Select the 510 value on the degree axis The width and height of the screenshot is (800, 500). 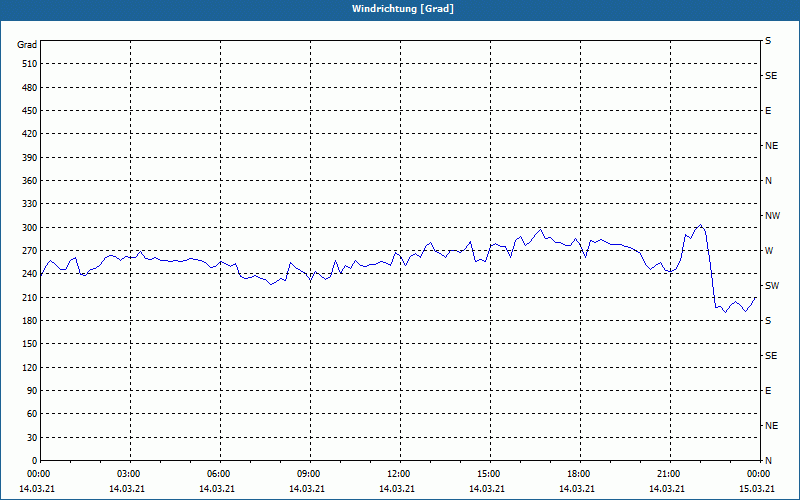coord(30,64)
